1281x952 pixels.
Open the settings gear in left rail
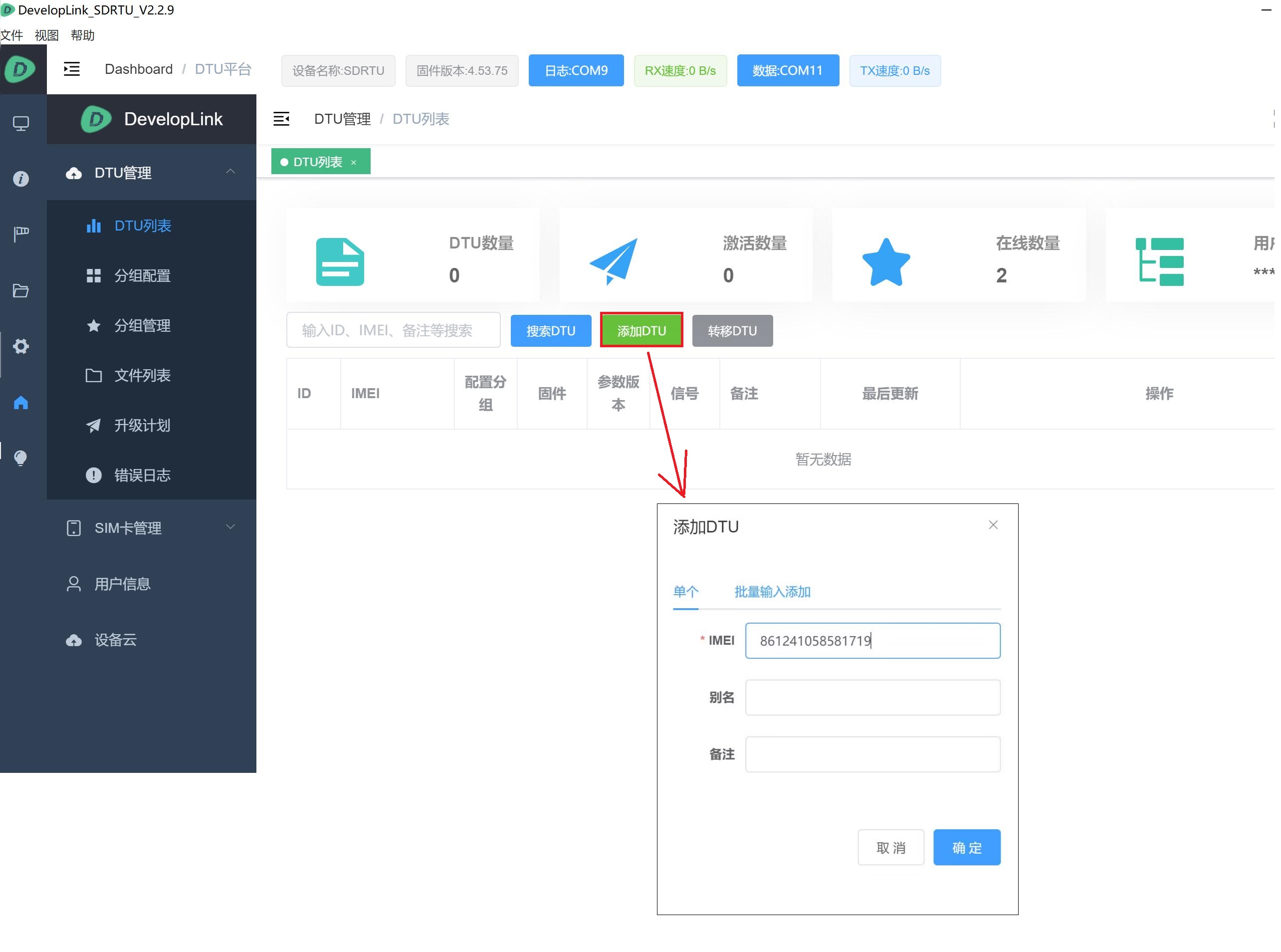click(21, 346)
